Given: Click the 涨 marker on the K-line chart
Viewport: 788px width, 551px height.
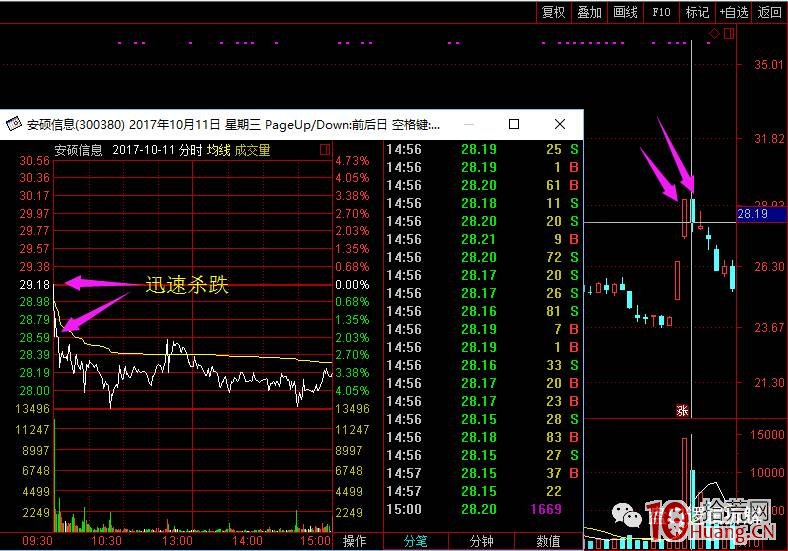Looking at the screenshot, I should point(682,411).
